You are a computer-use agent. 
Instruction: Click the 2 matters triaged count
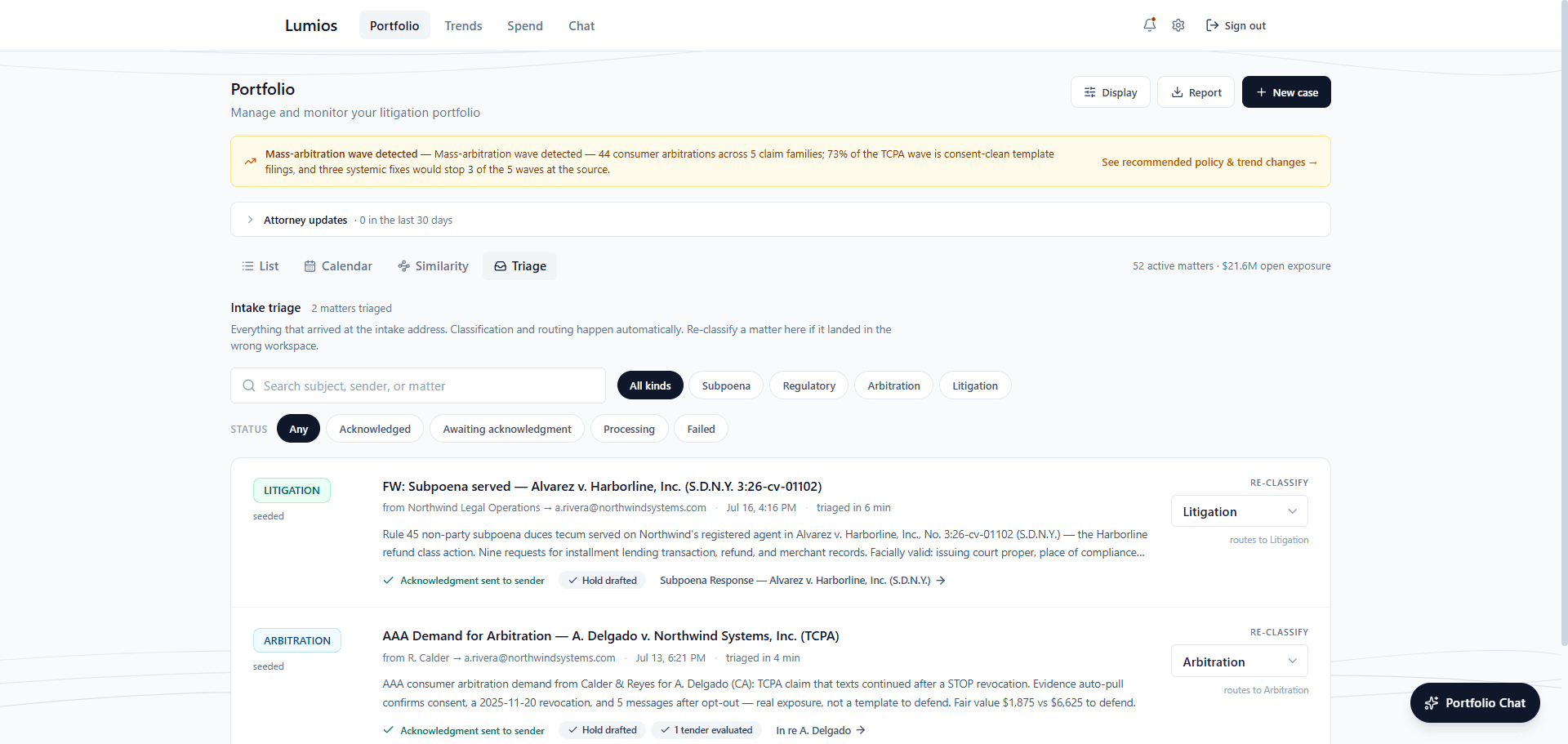coord(351,308)
